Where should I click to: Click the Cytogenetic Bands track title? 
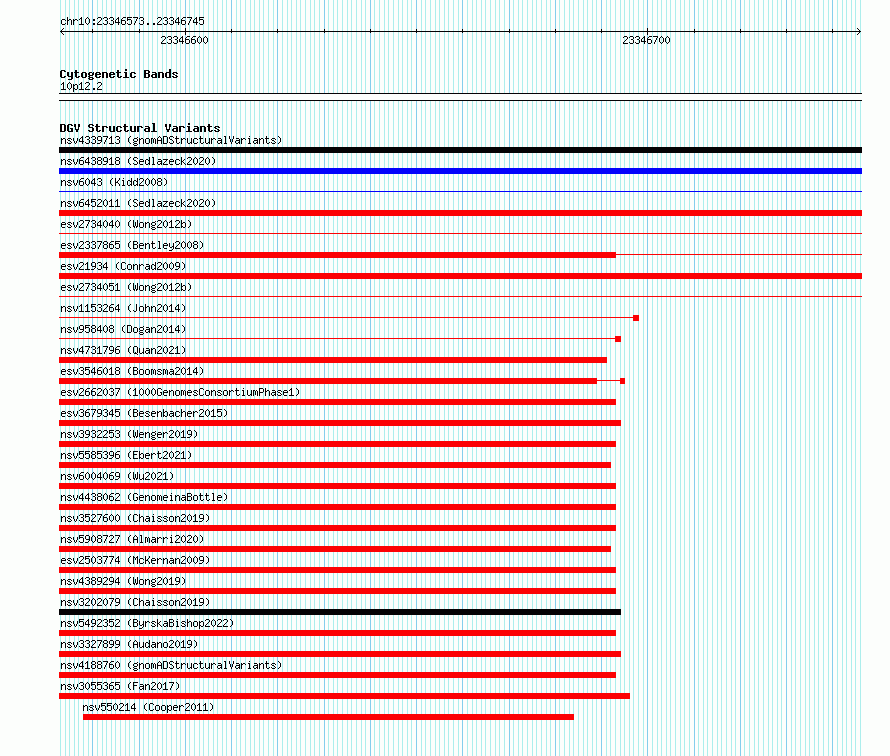click(119, 74)
